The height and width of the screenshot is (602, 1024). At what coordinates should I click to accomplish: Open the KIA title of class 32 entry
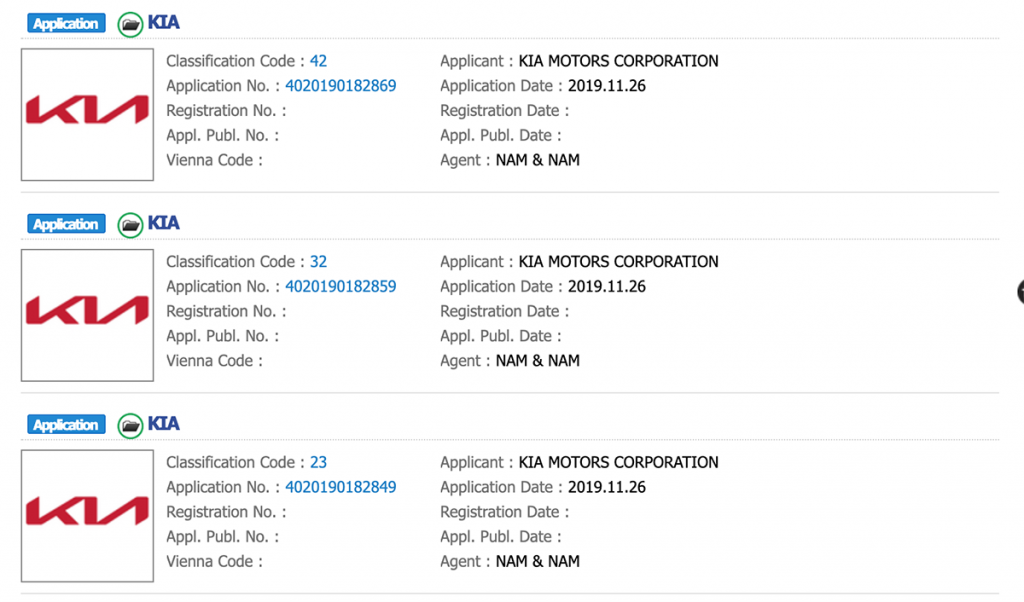click(164, 223)
